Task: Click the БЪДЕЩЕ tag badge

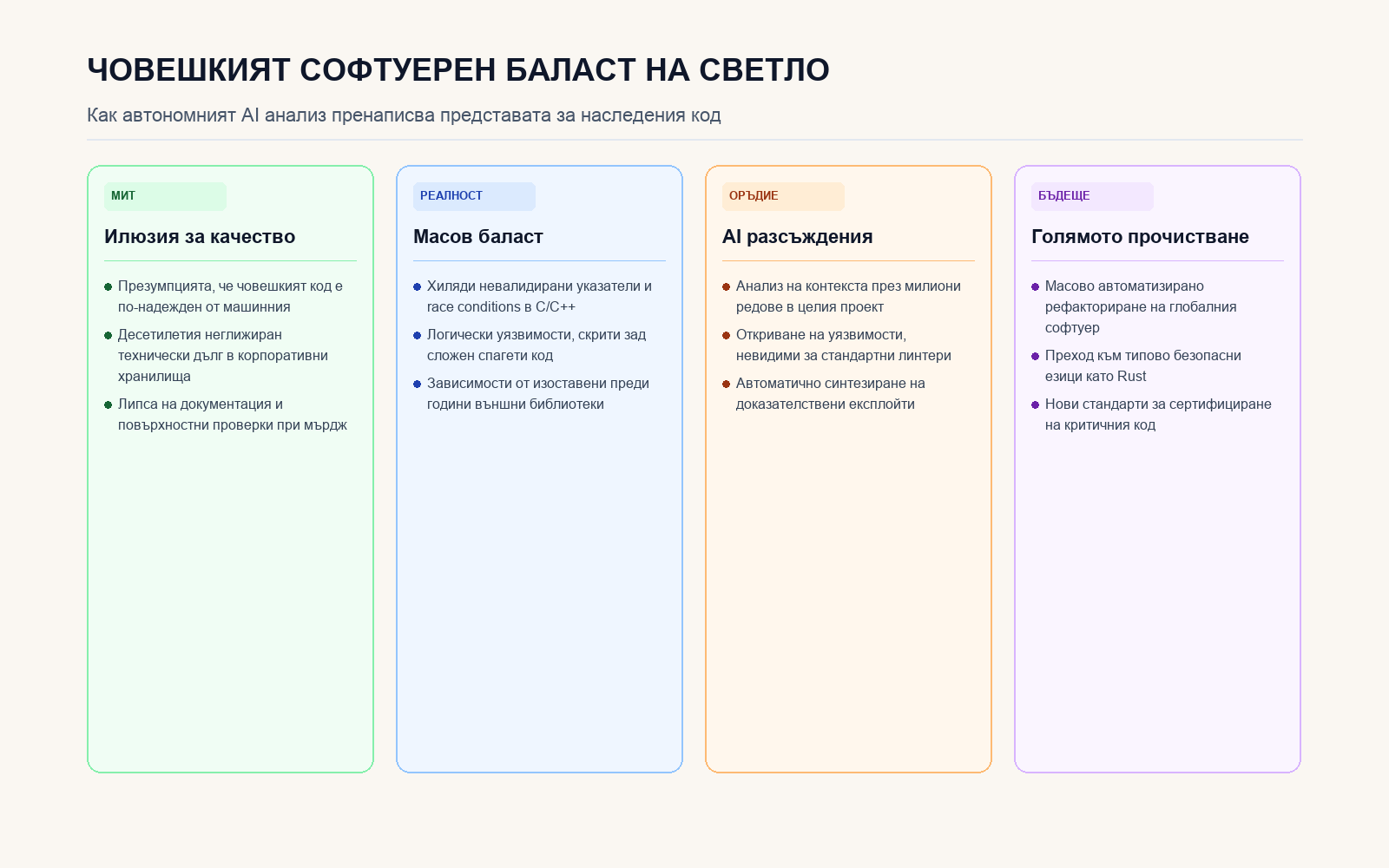Action: click(1092, 196)
